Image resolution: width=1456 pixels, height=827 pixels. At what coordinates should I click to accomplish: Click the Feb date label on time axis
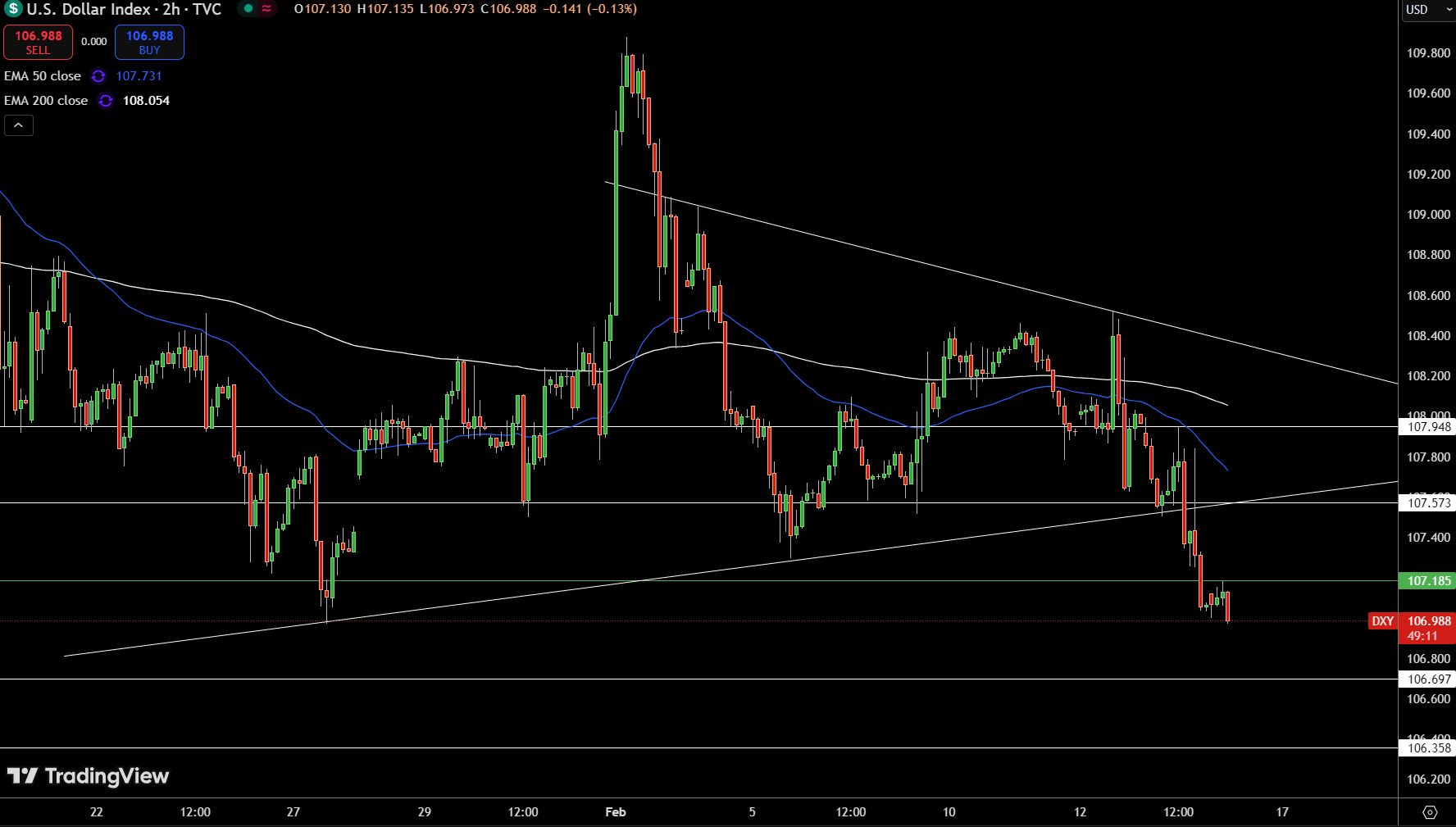coord(616,812)
